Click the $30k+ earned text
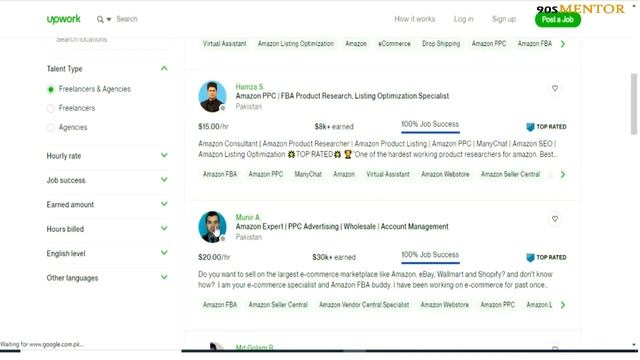Image resolution: width=640 pixels, height=360 pixels. [334, 258]
